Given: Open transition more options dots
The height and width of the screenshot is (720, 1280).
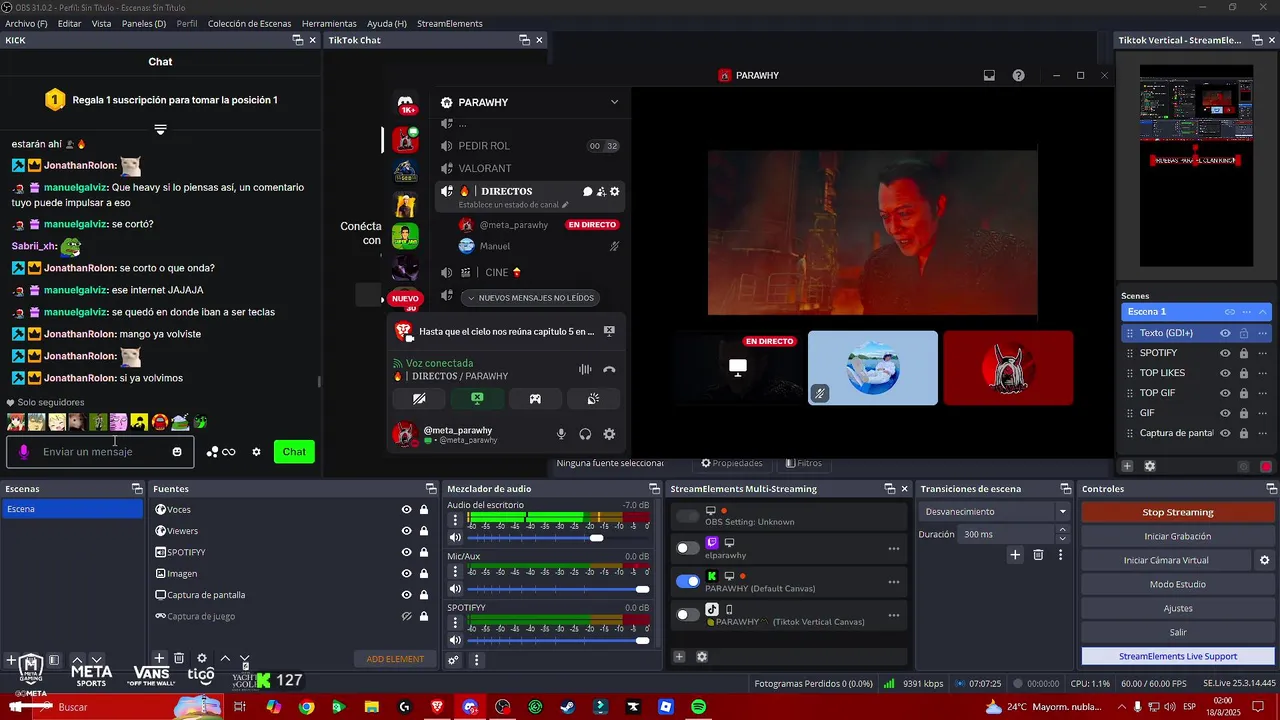Looking at the screenshot, I should [x=1060, y=554].
